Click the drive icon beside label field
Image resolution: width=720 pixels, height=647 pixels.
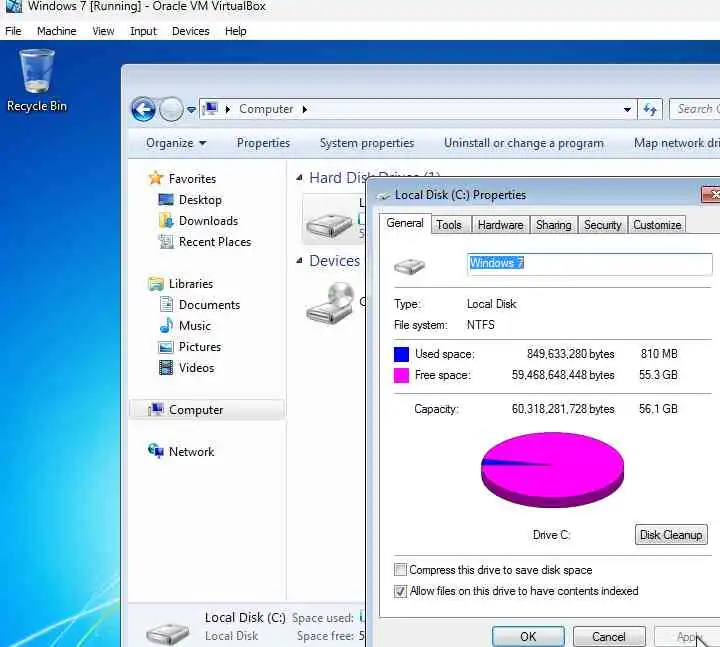(x=410, y=265)
